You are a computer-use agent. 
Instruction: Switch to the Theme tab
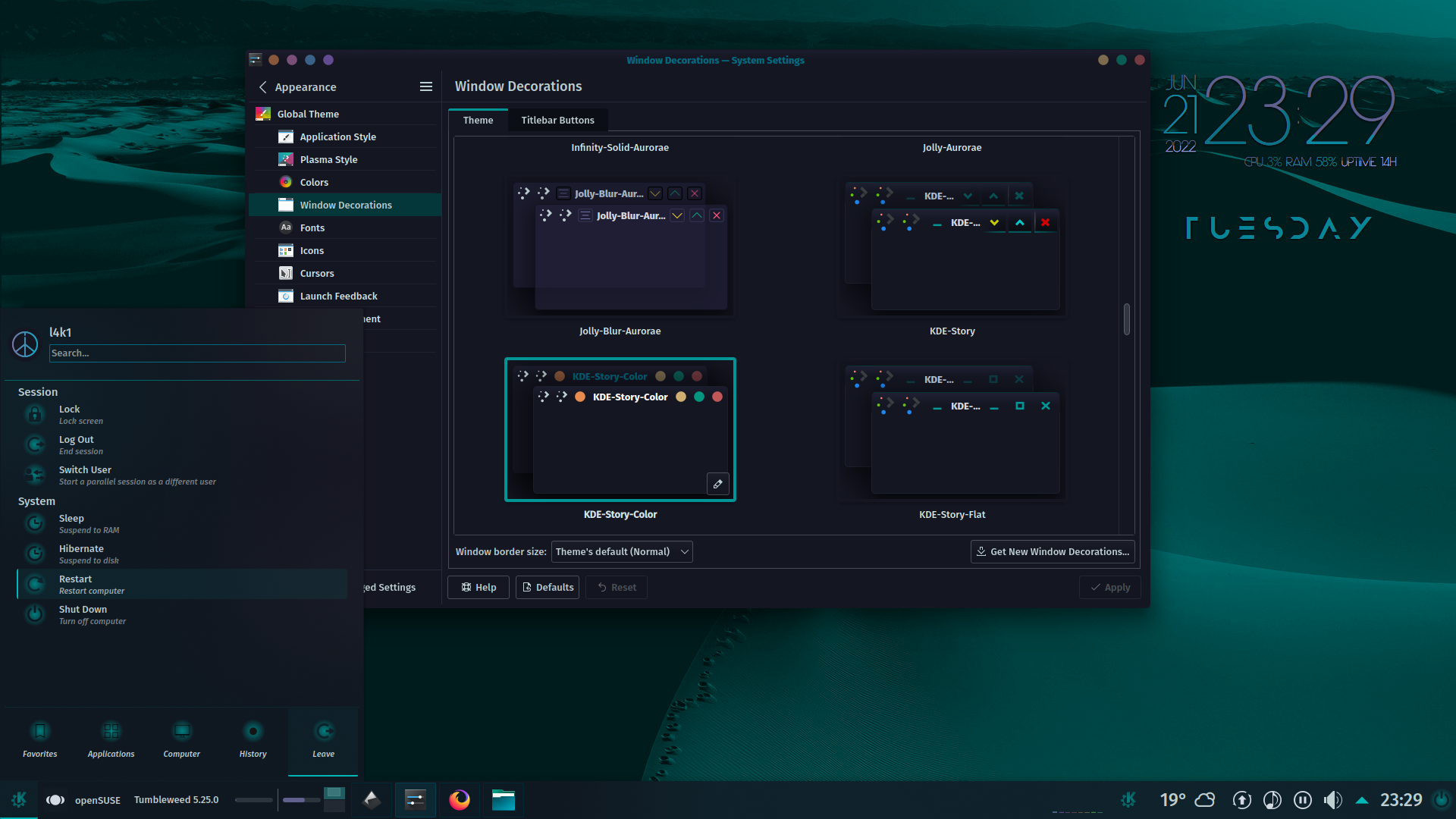478,120
